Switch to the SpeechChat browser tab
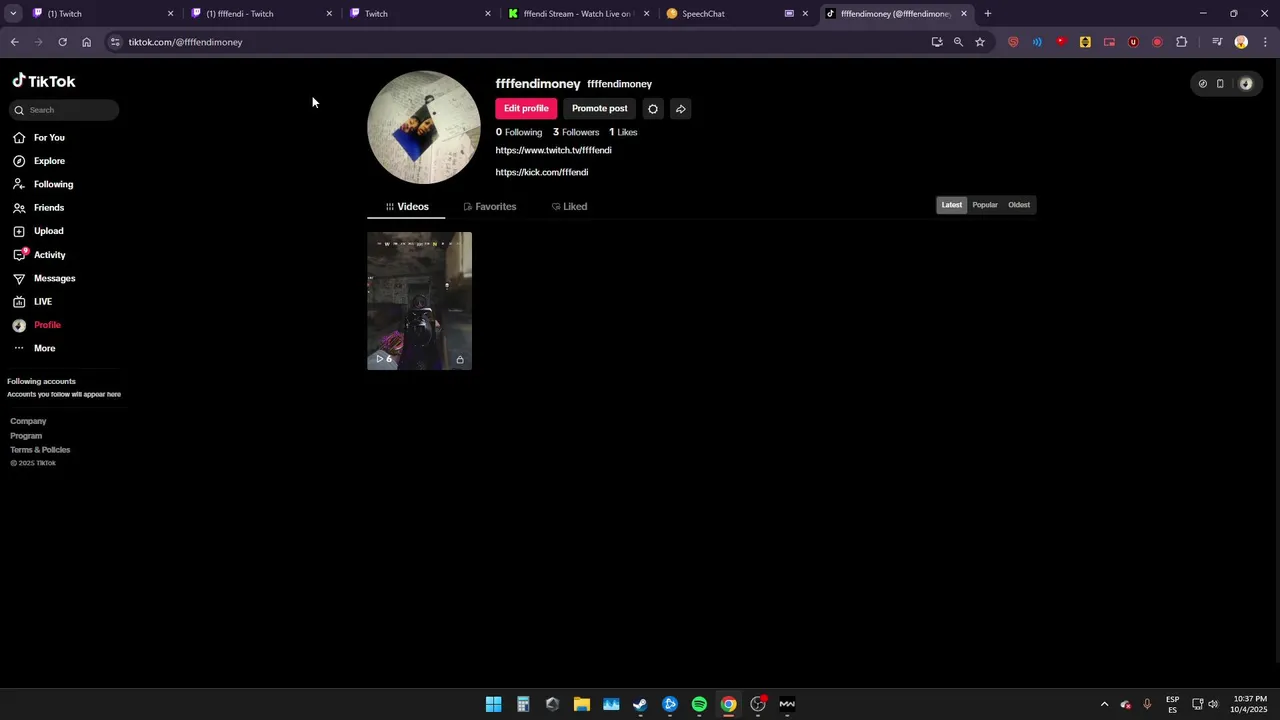 click(x=738, y=14)
